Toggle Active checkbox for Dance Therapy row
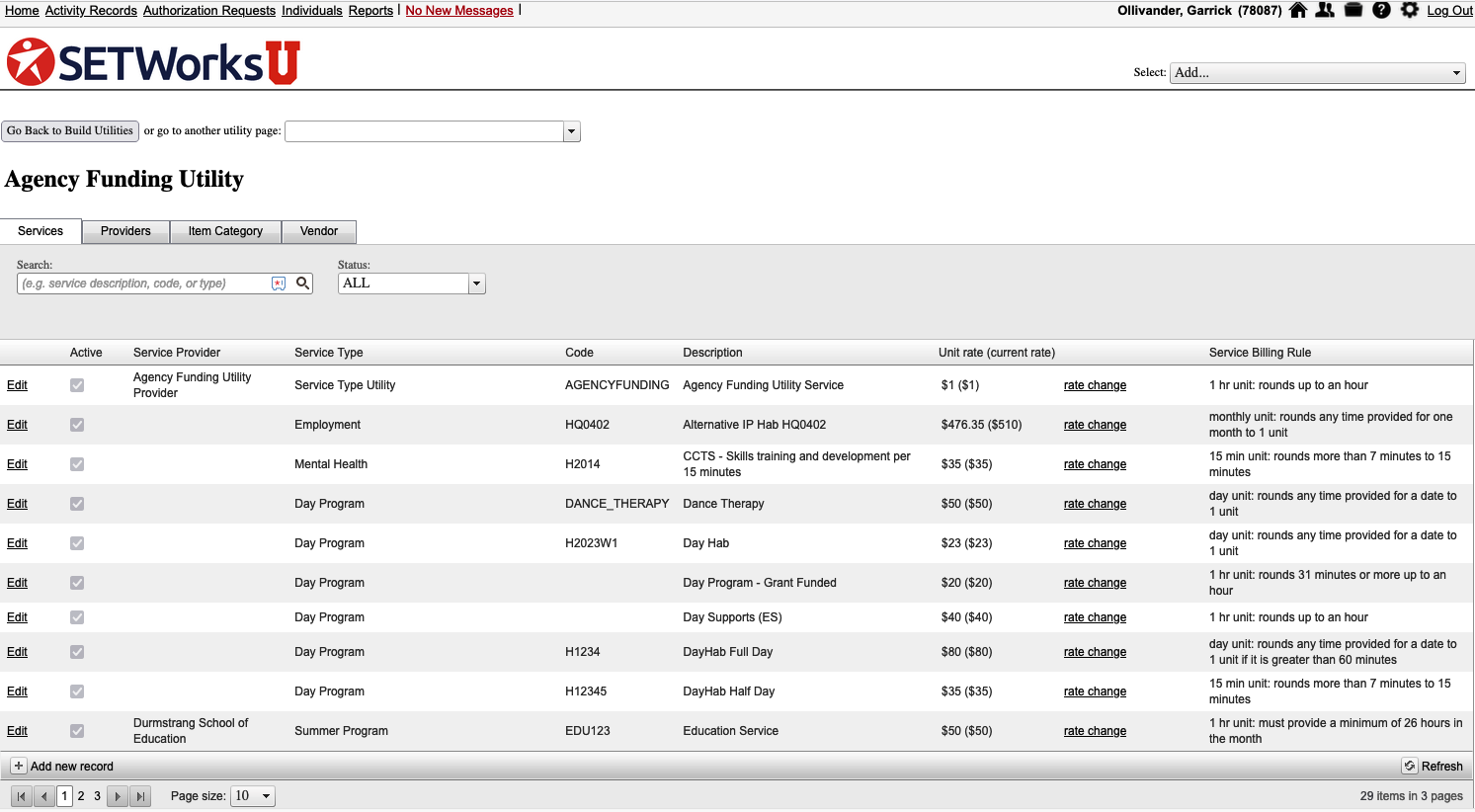Image resolution: width=1475 pixels, height=812 pixels. (x=77, y=504)
